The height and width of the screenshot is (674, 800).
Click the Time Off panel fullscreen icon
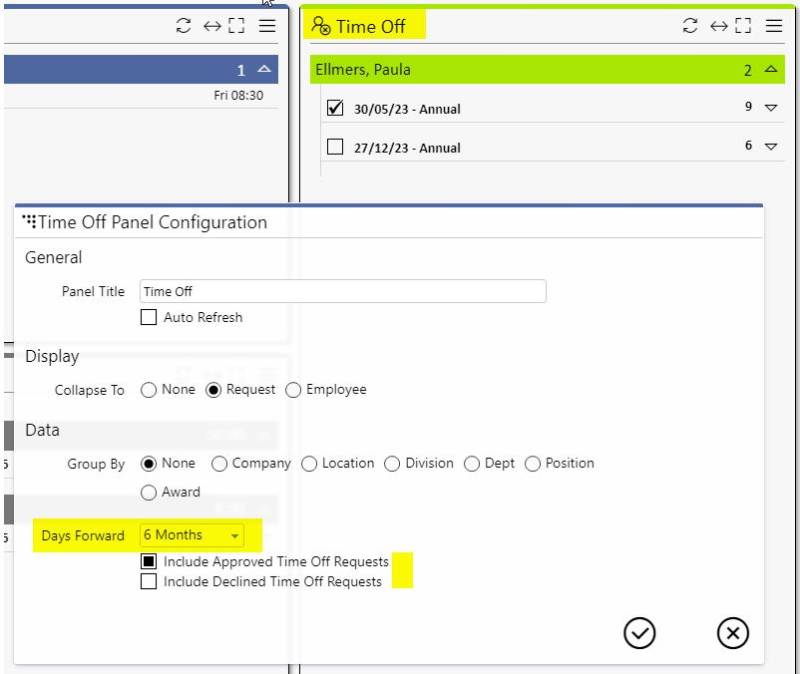pyautogui.click(x=742, y=26)
